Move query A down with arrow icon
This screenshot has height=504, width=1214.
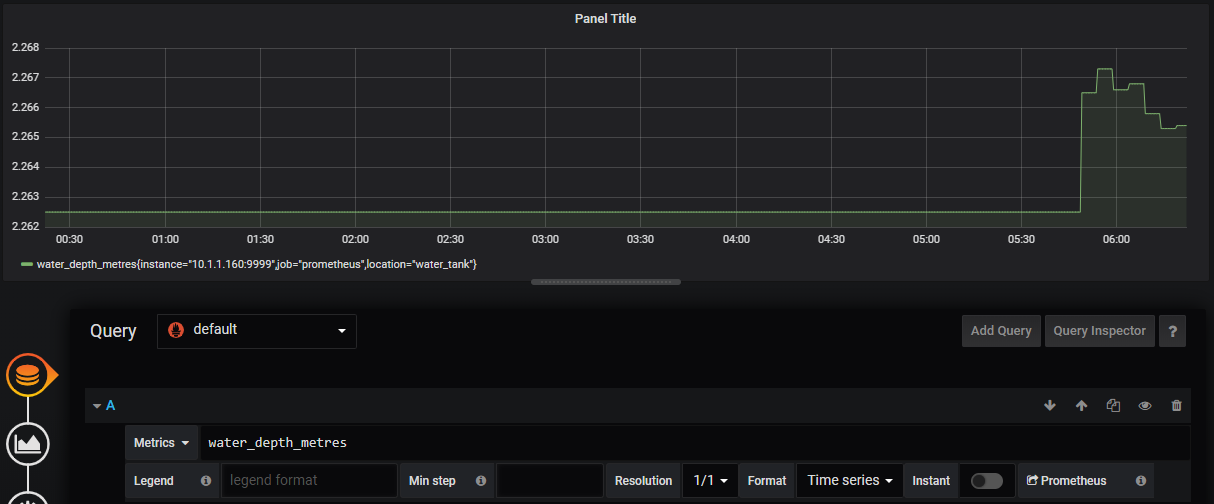(x=1049, y=405)
